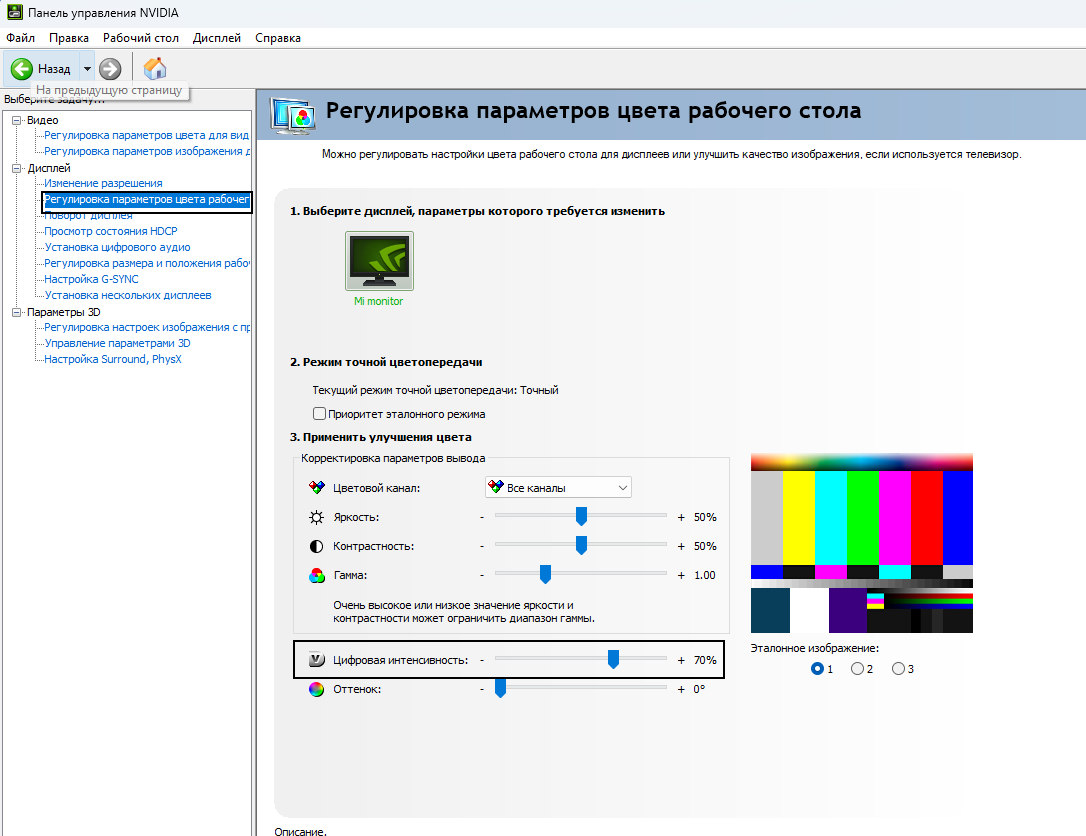
Task: Open the Back button history dropdown arrow
Action: [x=87, y=69]
